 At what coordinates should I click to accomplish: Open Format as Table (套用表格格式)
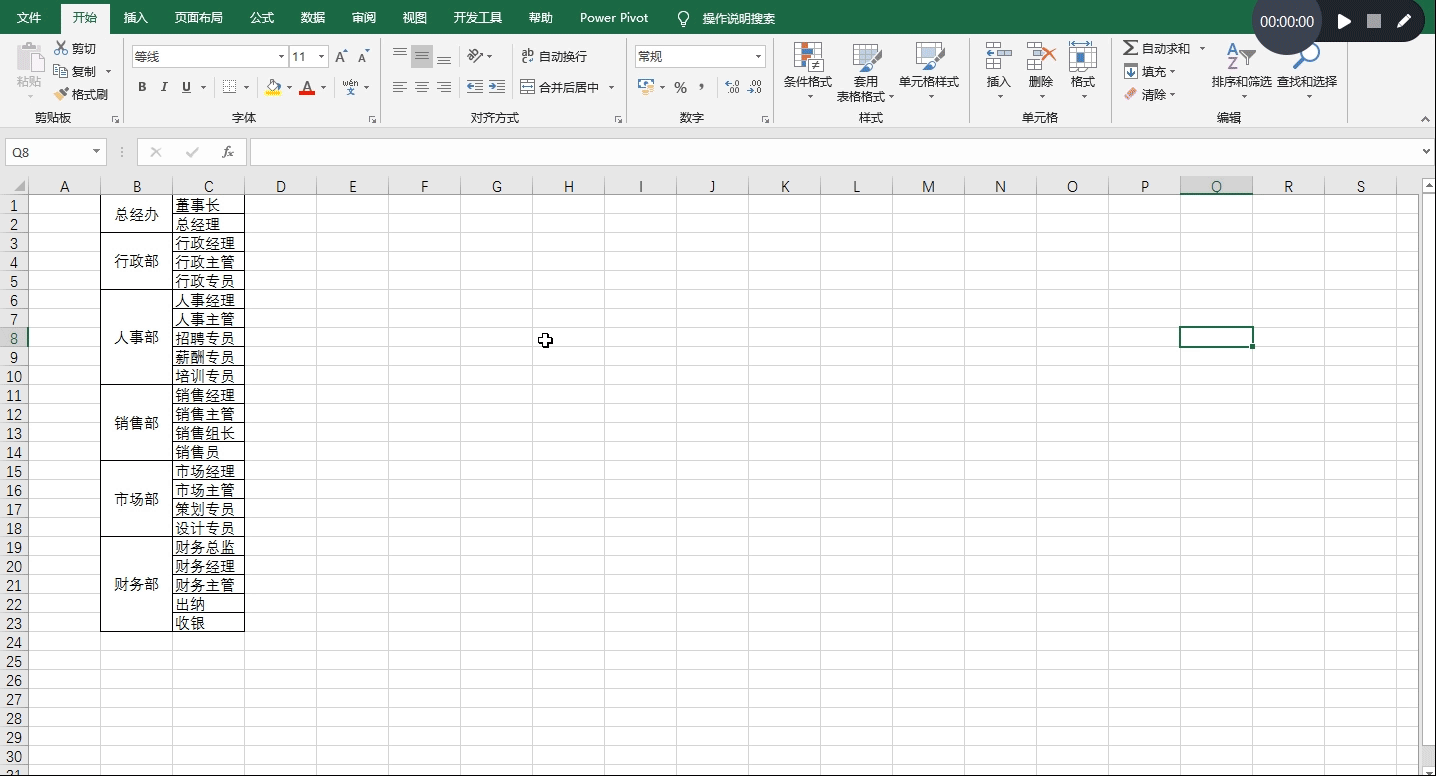[x=866, y=71]
